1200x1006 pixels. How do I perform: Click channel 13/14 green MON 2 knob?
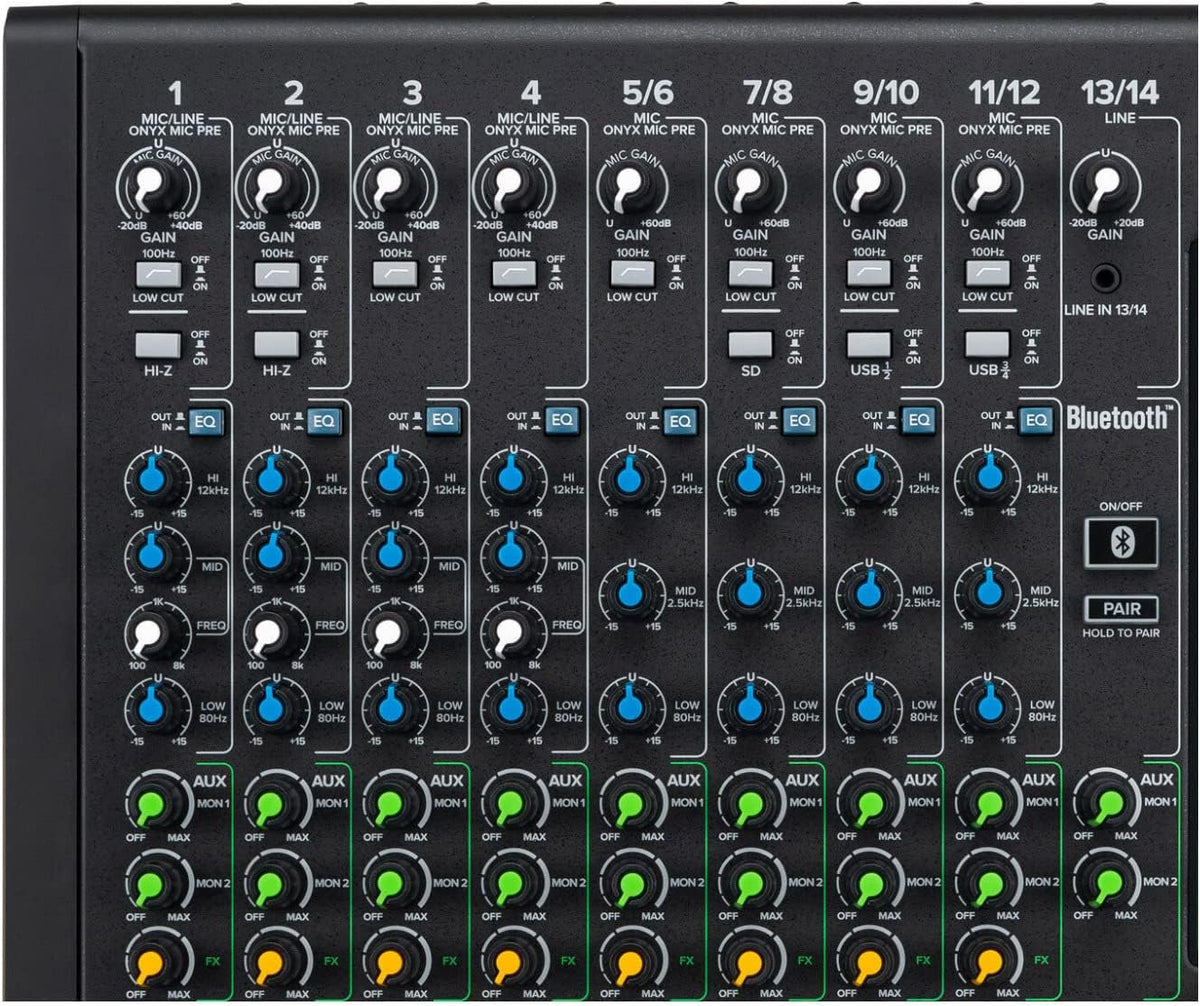(x=1107, y=883)
